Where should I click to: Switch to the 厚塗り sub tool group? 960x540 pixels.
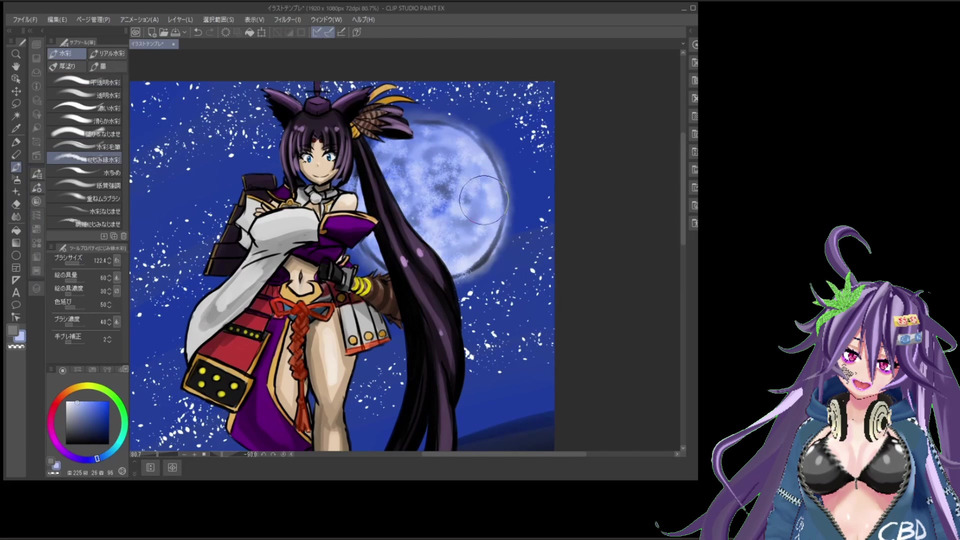click(x=67, y=66)
